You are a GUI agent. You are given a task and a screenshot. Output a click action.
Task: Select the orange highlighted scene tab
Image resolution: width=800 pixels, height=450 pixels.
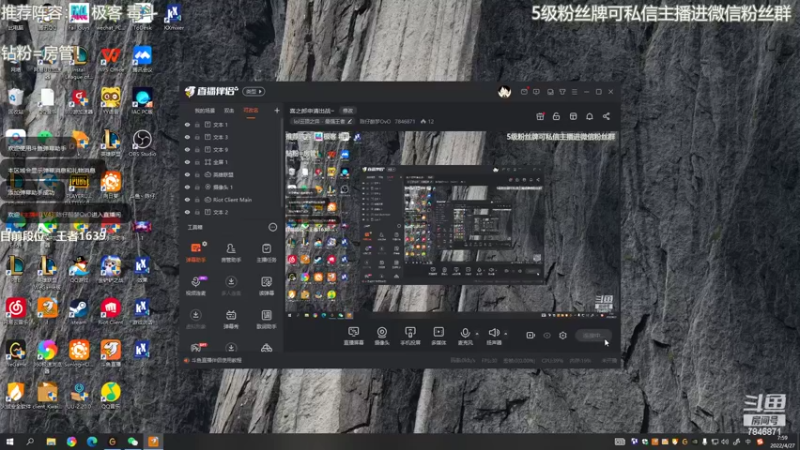pyautogui.click(x=251, y=111)
